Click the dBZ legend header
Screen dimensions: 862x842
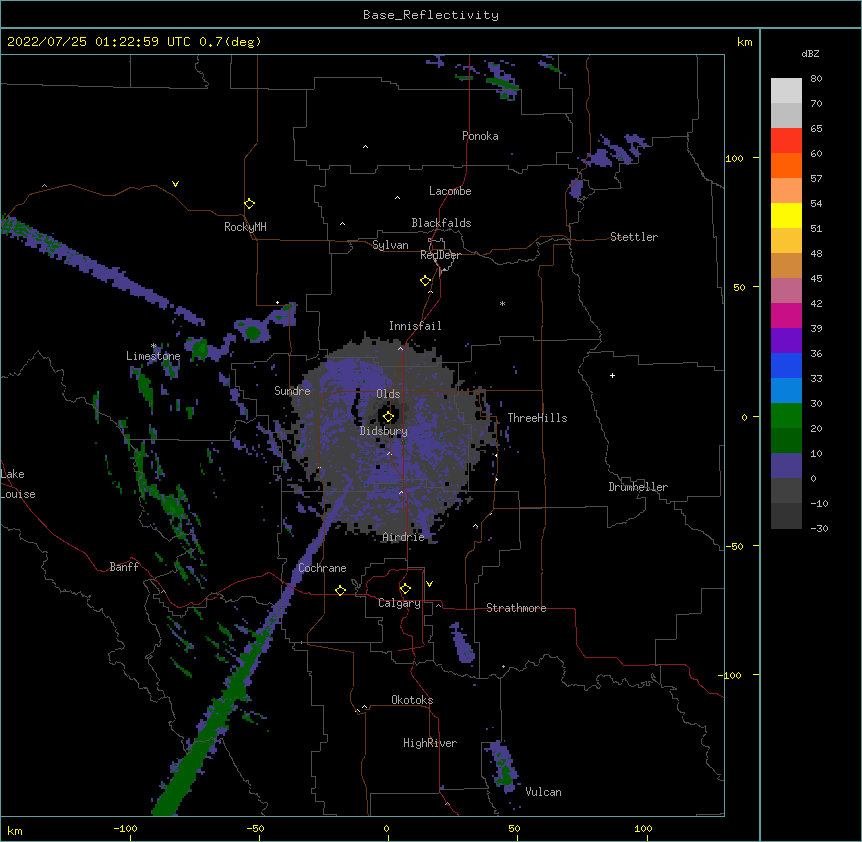pos(810,53)
